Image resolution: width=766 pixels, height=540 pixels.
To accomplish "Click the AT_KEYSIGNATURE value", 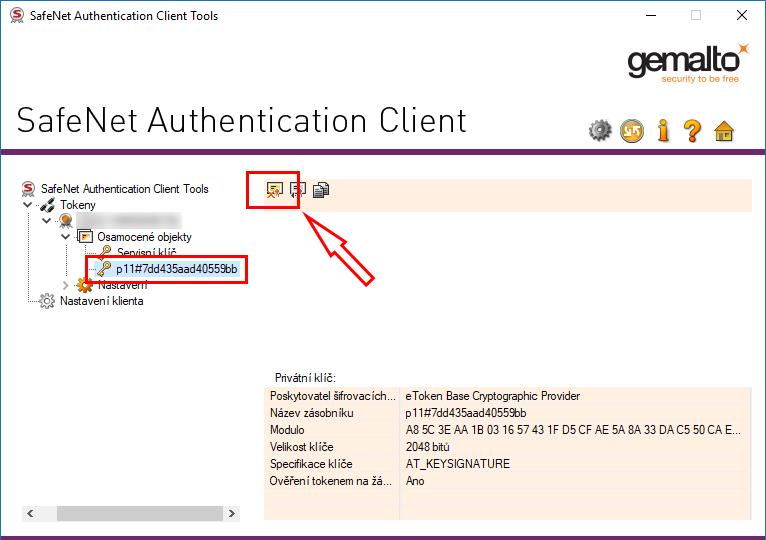I will click(x=458, y=464).
